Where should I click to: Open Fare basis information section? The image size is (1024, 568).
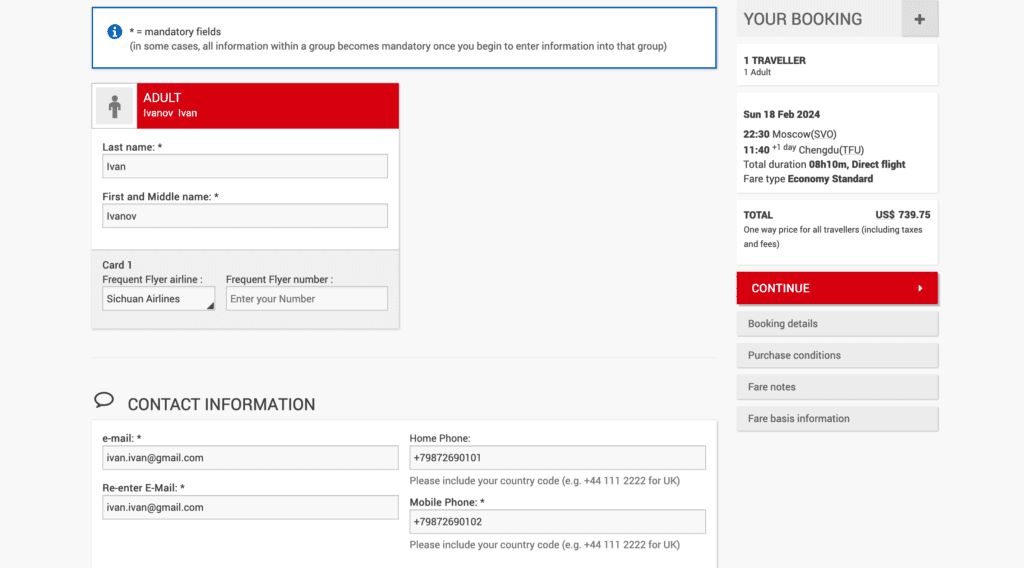click(837, 418)
